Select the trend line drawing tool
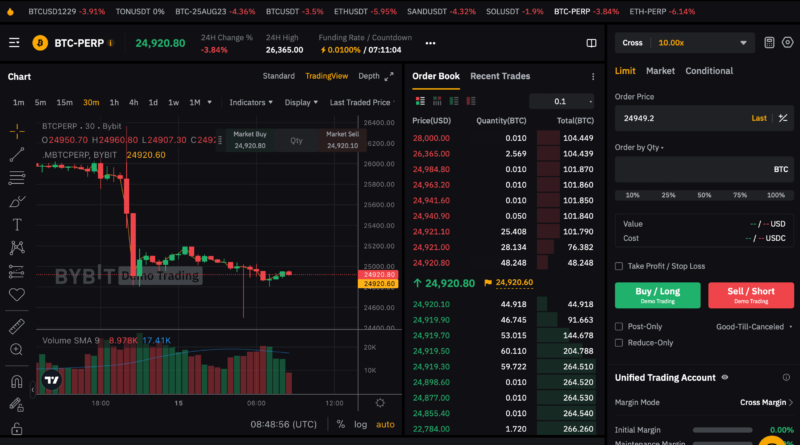 16,154
